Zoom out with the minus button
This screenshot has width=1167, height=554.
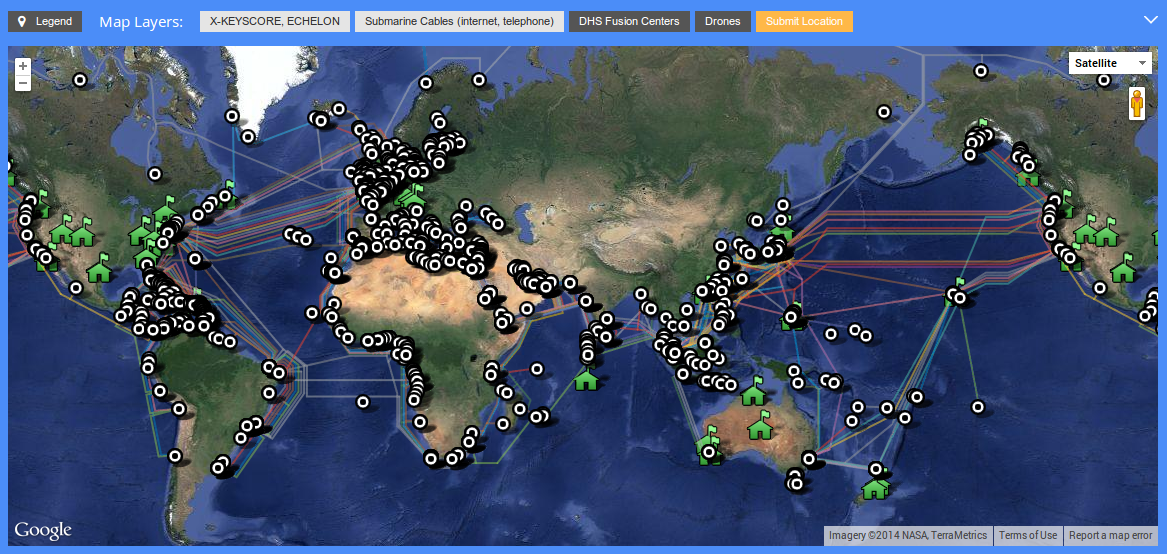23,83
